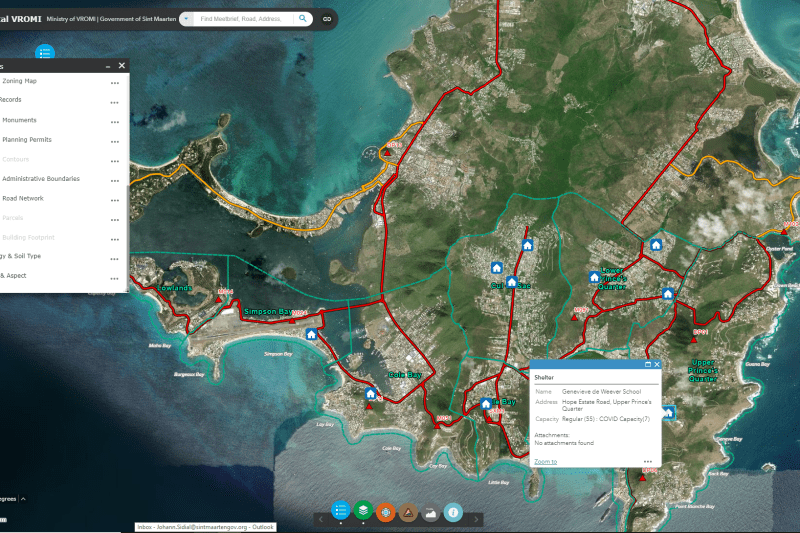Click the left arrow of the widget bar
Viewport: 800px width, 533px height.
point(321,519)
